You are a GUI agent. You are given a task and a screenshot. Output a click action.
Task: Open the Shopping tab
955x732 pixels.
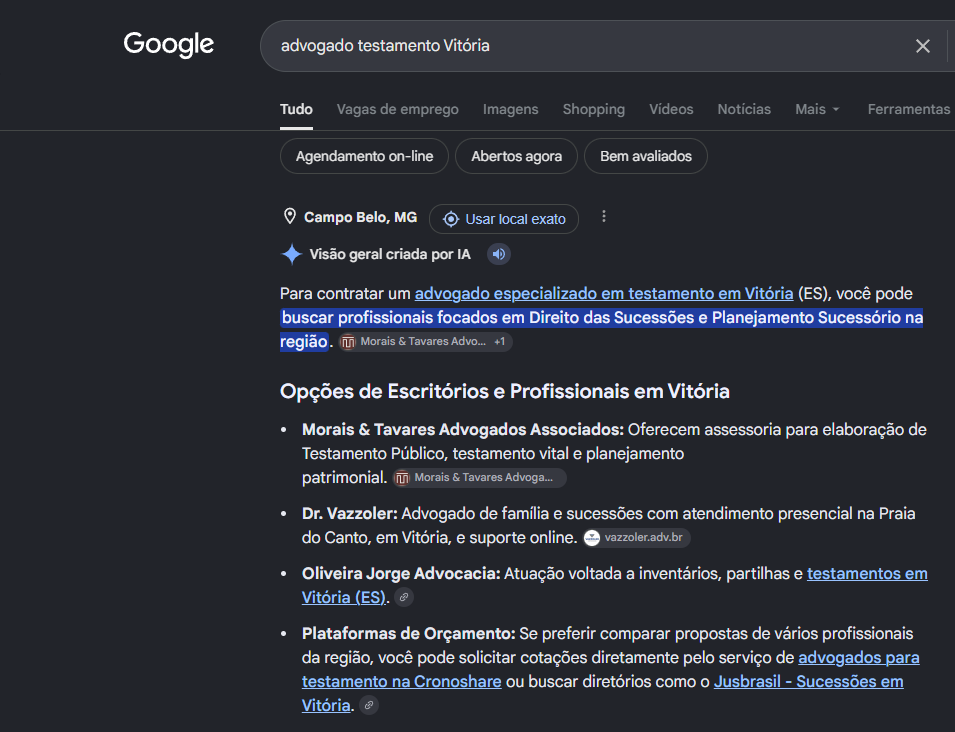pos(594,109)
